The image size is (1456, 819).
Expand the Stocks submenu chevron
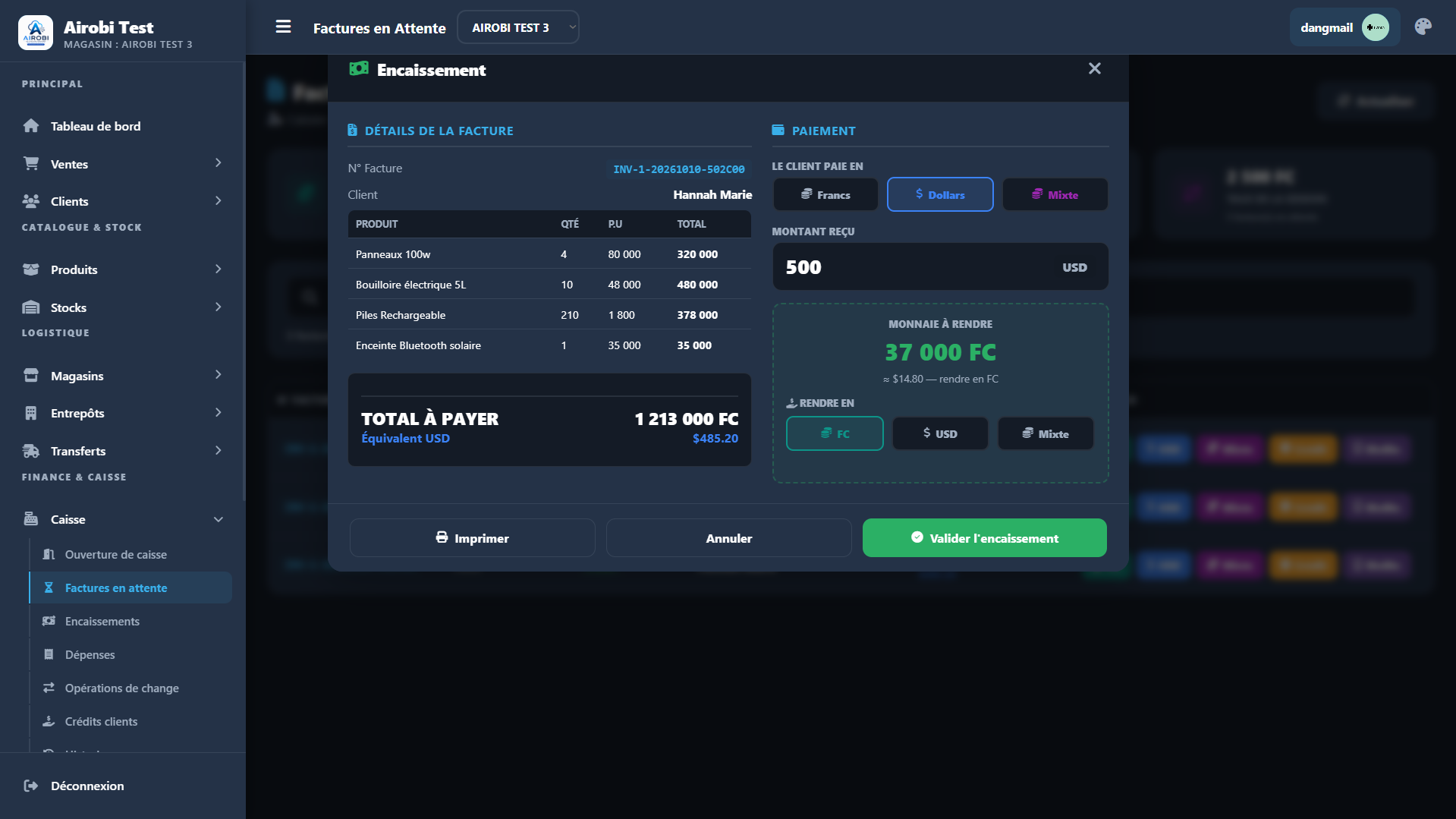click(x=219, y=307)
